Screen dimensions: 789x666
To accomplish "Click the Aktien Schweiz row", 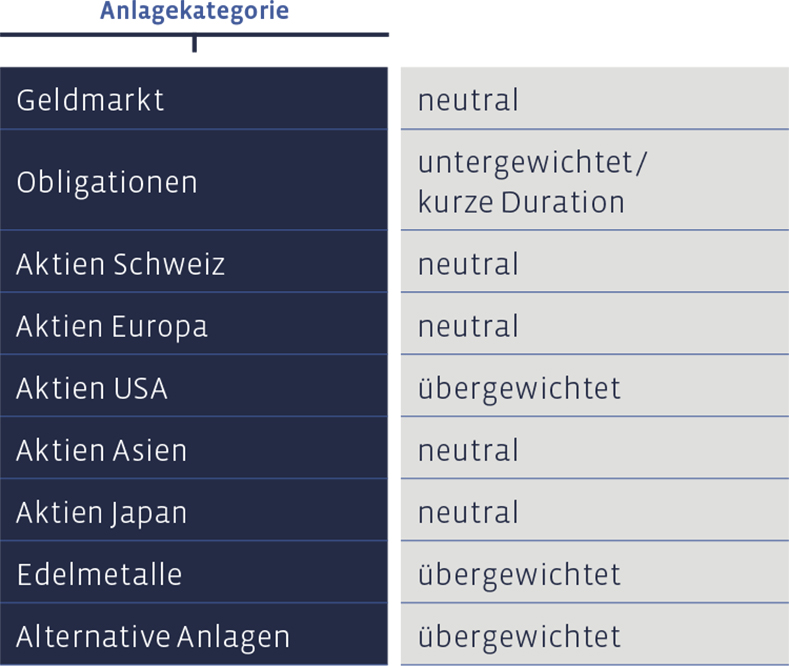I will point(194,262).
